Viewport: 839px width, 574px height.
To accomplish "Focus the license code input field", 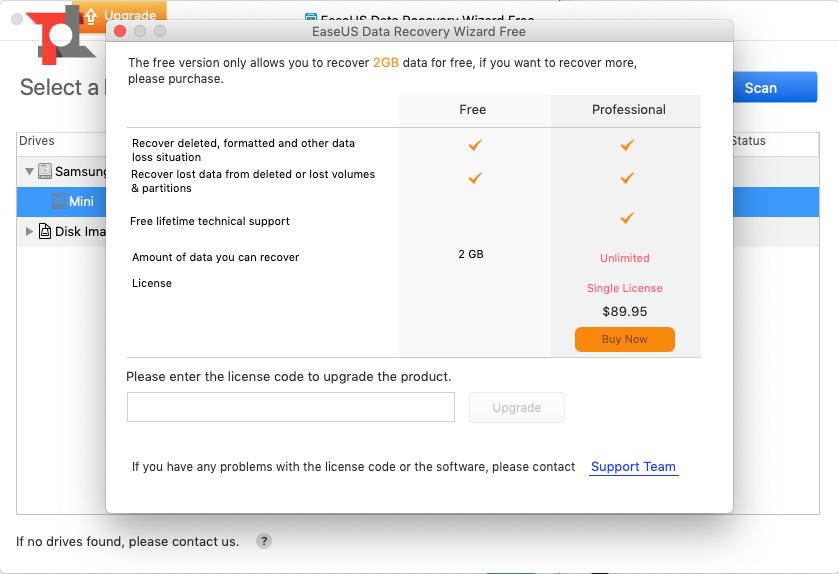I will [x=290, y=407].
